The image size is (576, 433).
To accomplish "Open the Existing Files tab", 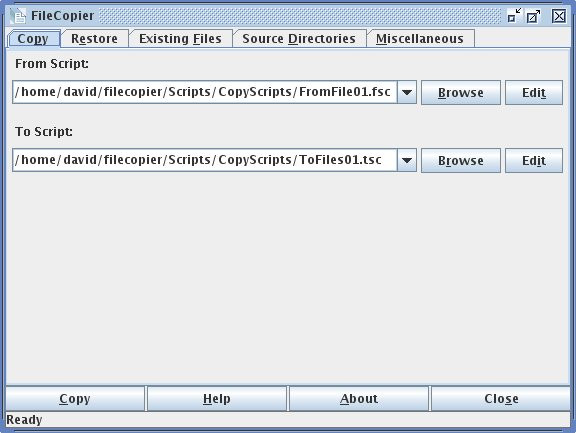I will (x=180, y=39).
